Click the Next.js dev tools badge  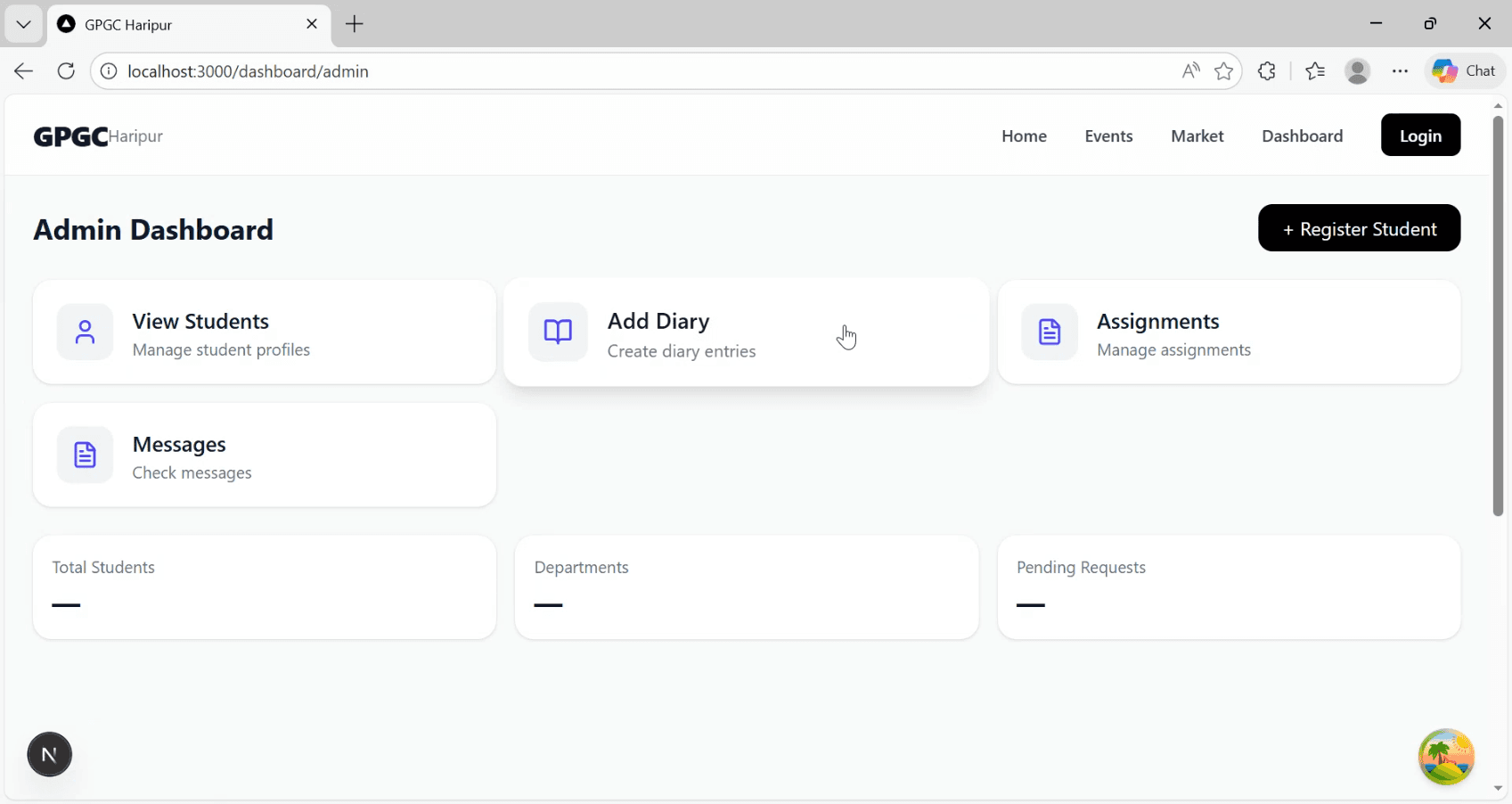49,753
